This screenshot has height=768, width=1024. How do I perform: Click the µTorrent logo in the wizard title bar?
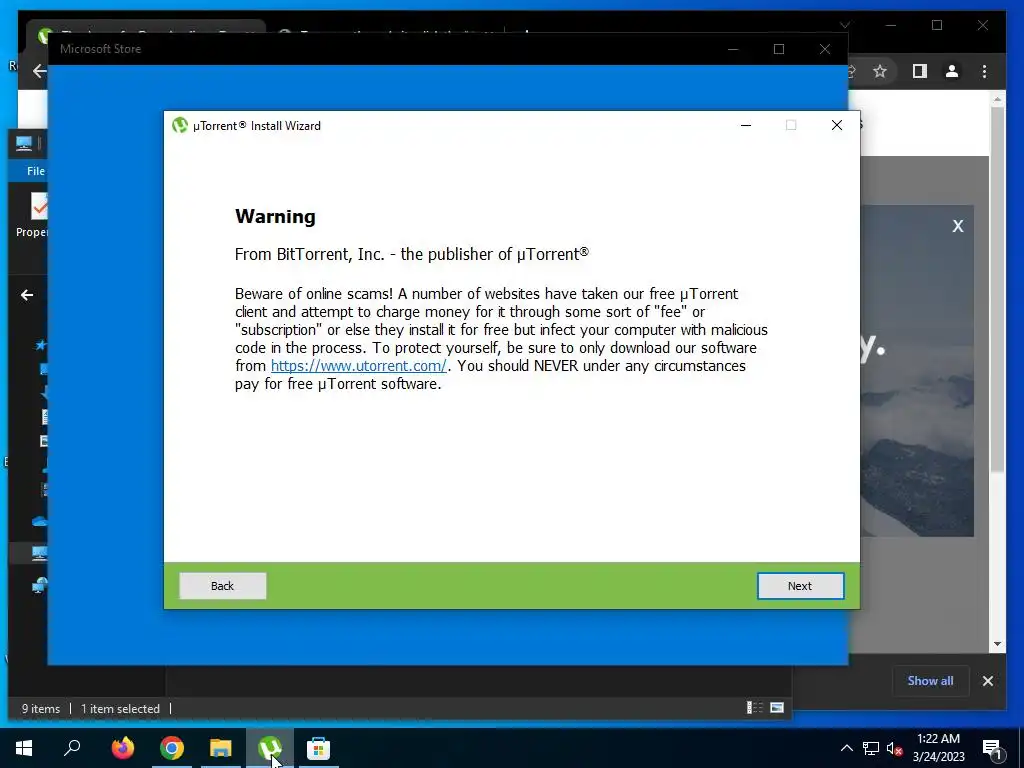tap(180, 125)
